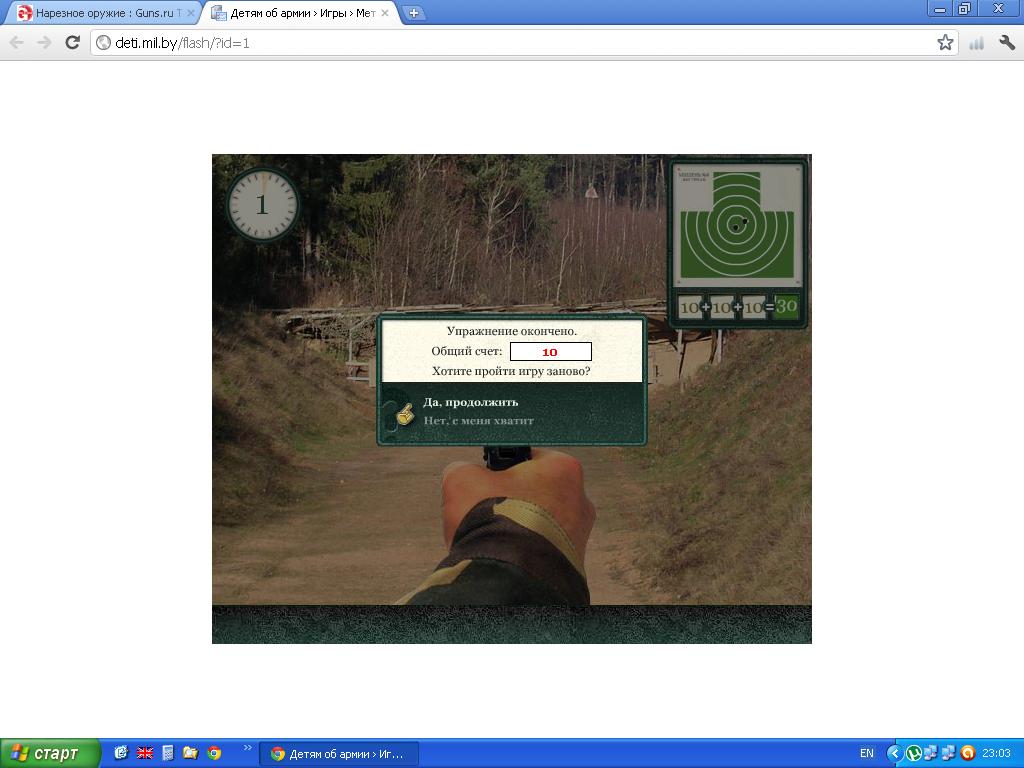Click the site info globe icon in the address bar
Viewport: 1024px width, 768px height.
pos(103,43)
